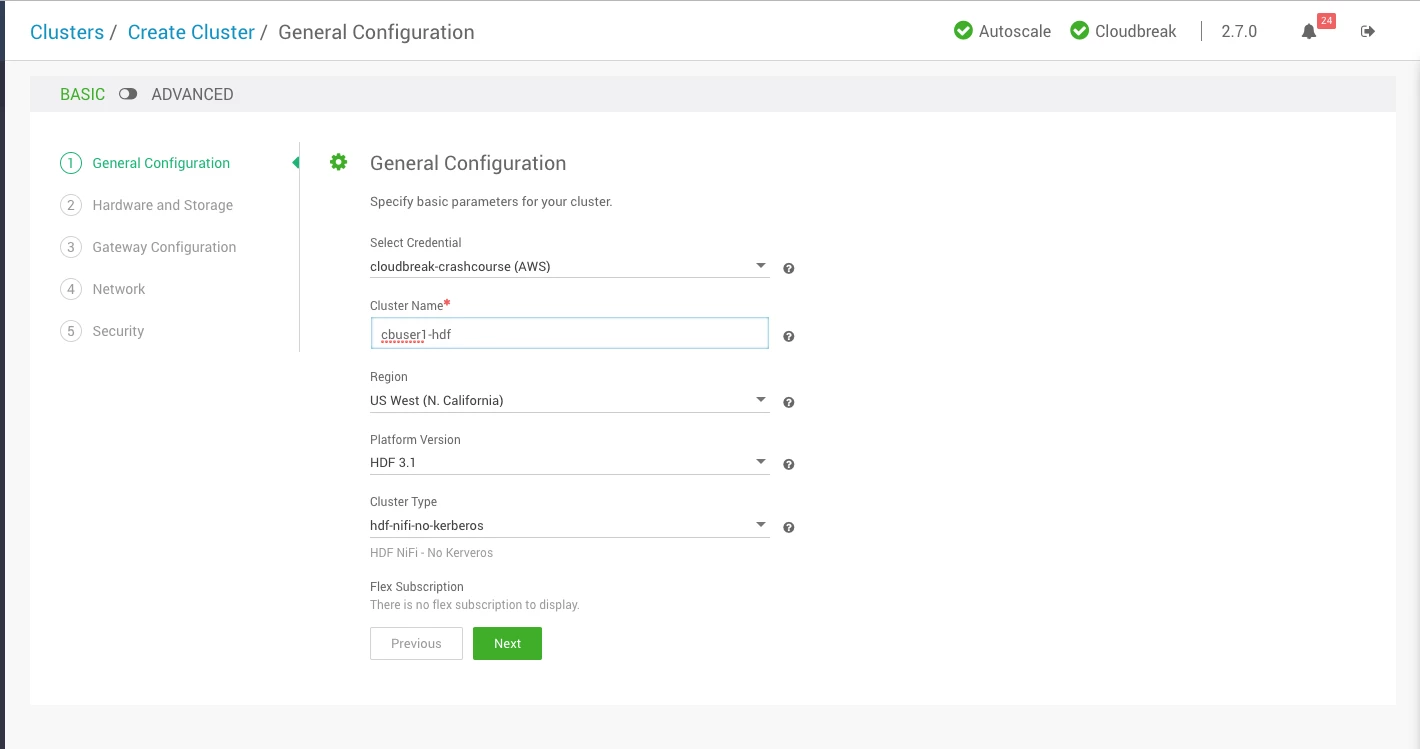
Task: Expand the Cluster Type dropdown
Action: pyautogui.click(x=569, y=525)
